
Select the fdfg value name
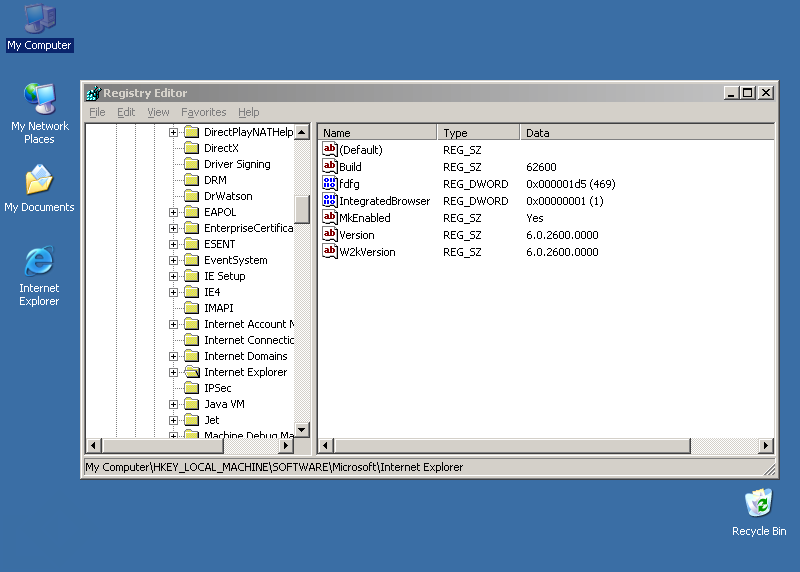pos(349,184)
